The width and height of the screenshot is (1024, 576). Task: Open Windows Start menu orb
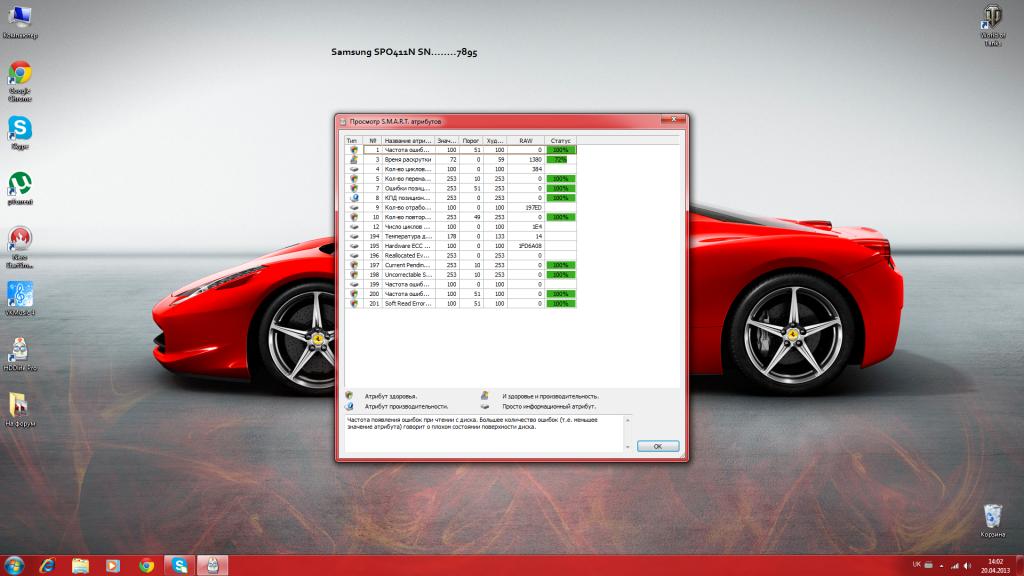click(16, 565)
